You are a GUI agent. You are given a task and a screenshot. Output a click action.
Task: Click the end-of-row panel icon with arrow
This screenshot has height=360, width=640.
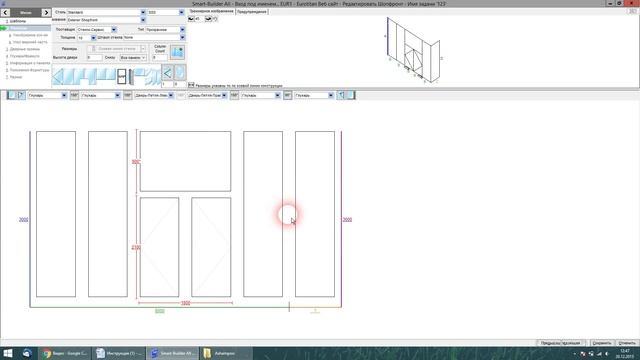(x=341, y=95)
